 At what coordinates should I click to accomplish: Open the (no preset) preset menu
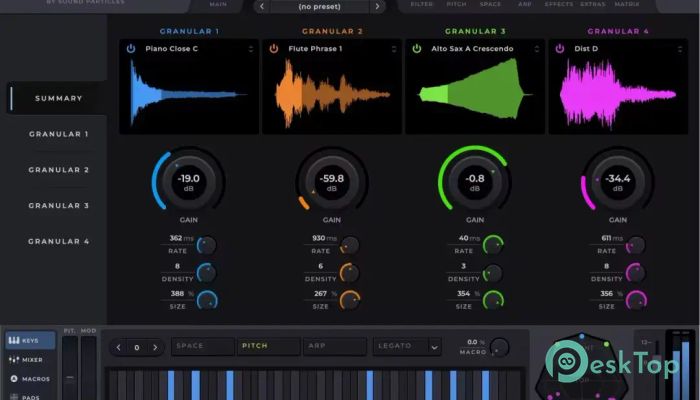tap(320, 6)
